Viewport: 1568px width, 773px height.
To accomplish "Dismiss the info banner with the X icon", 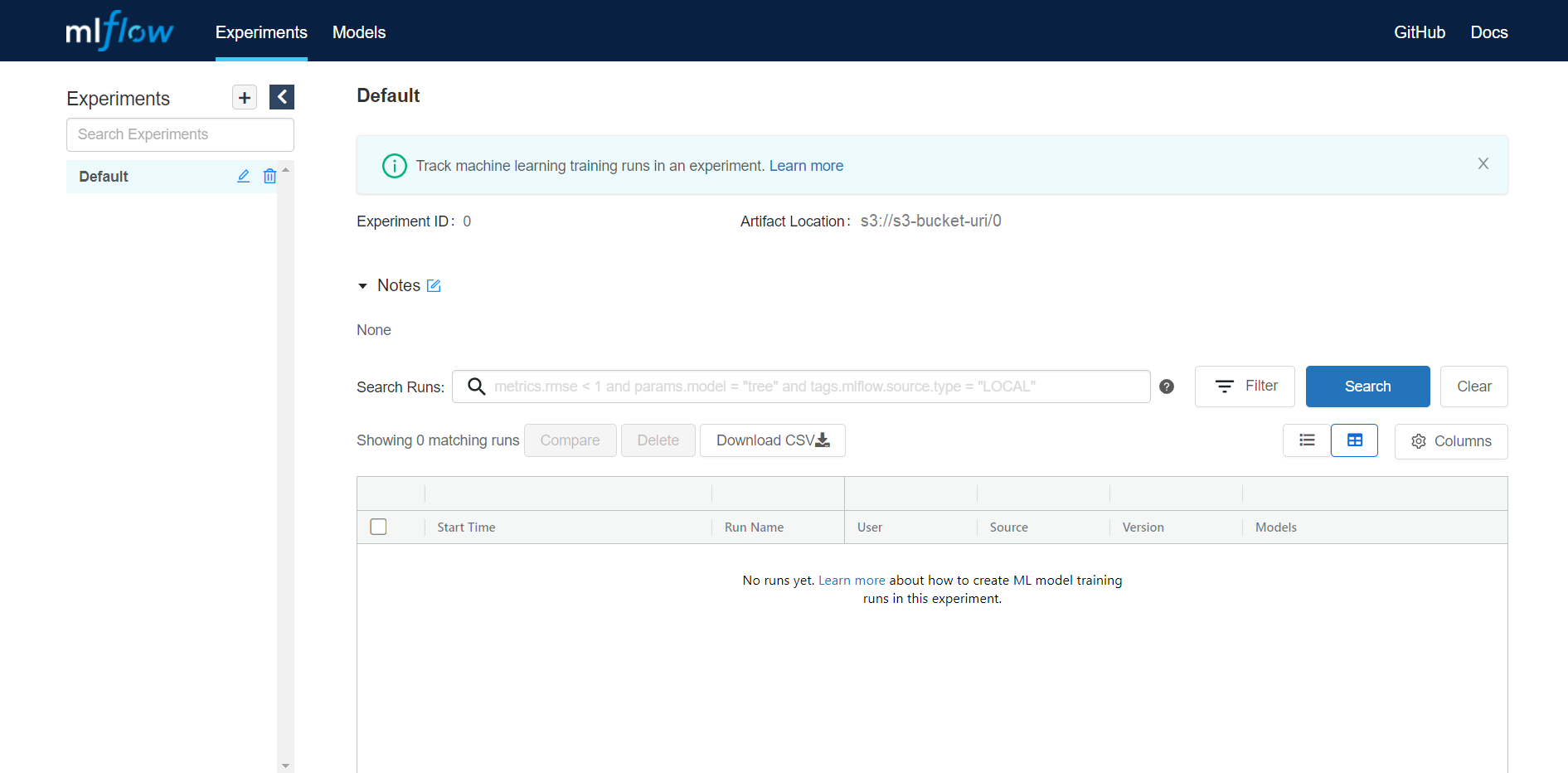I will click(1483, 163).
